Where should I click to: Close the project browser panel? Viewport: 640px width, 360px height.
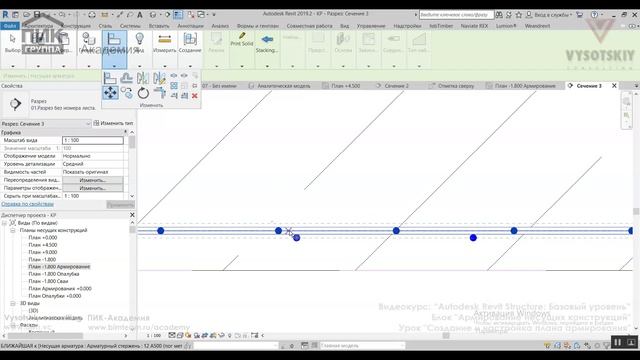pos(132,215)
